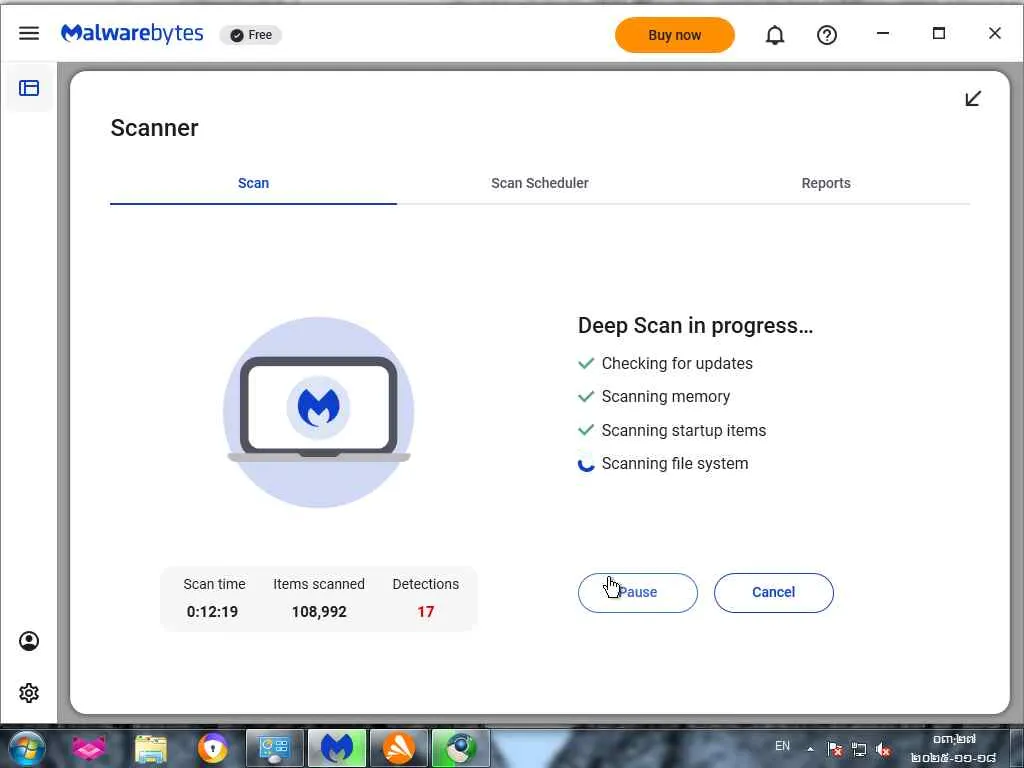This screenshot has height=768, width=1024.
Task: Open the taskbar clock and date
Action: pos(954,749)
